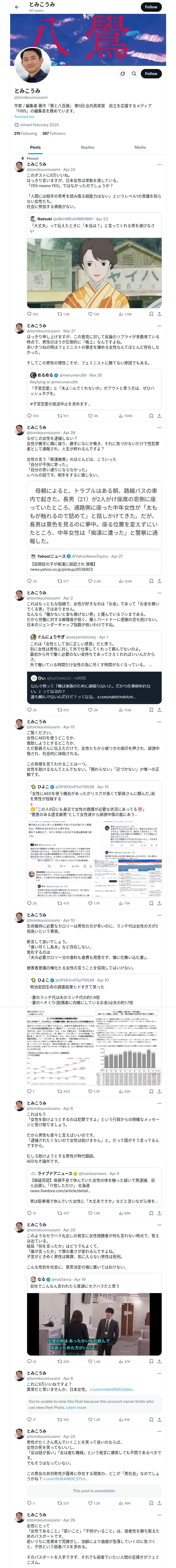The width and height of the screenshot is (176, 1568).
Task: Switch to the Media tab
Action: tap(140, 147)
